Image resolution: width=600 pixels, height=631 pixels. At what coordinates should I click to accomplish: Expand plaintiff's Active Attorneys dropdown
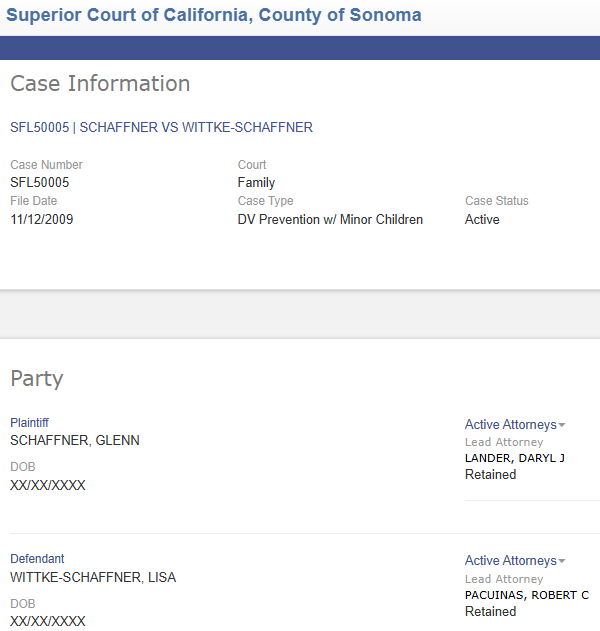pos(515,425)
